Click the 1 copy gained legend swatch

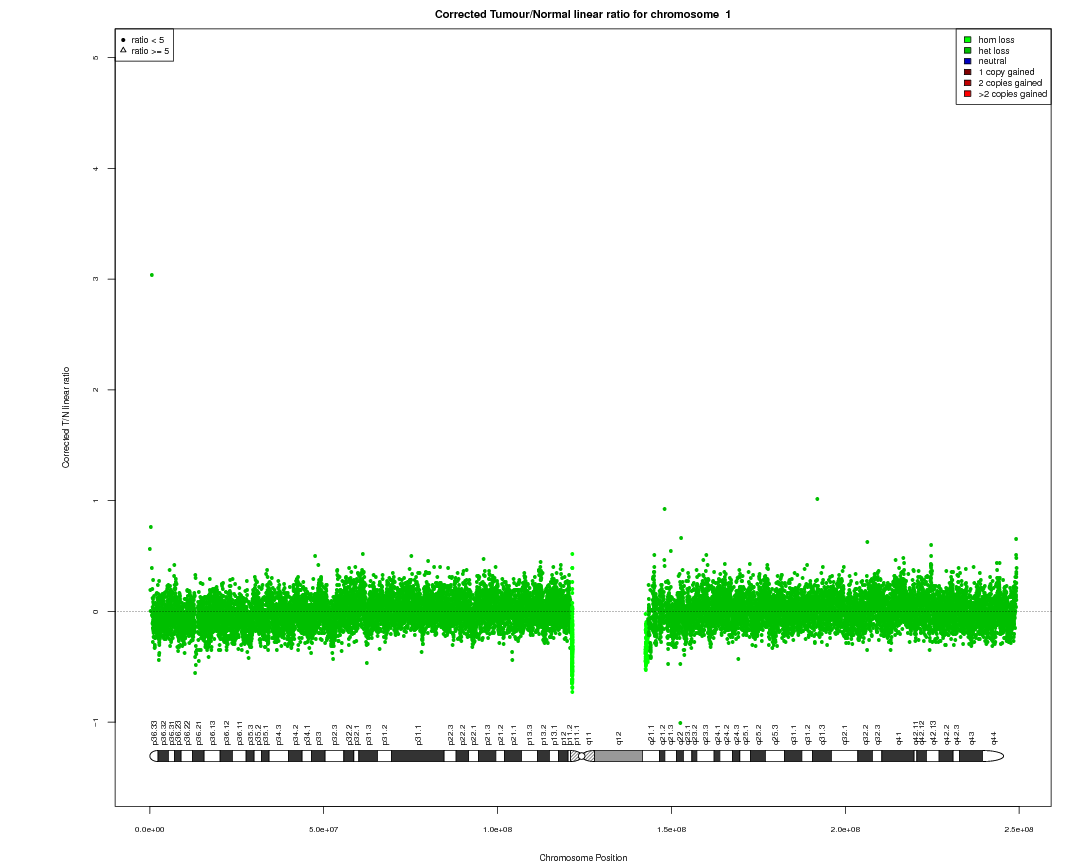click(967, 72)
